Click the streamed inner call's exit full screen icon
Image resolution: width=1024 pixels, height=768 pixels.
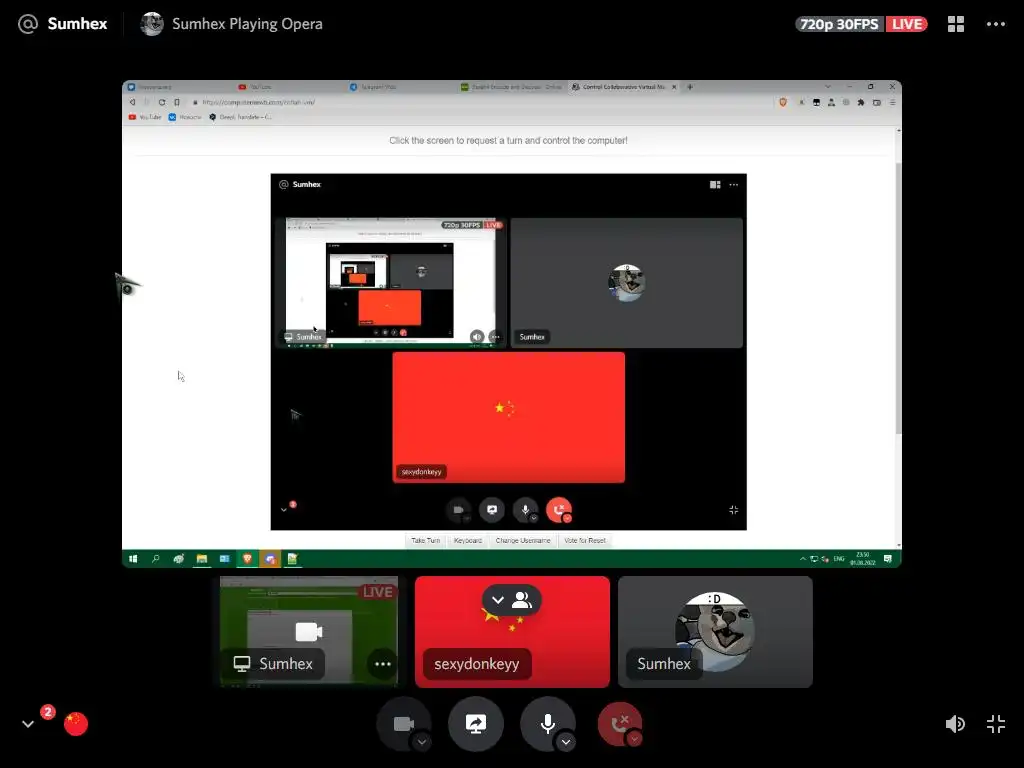click(733, 510)
